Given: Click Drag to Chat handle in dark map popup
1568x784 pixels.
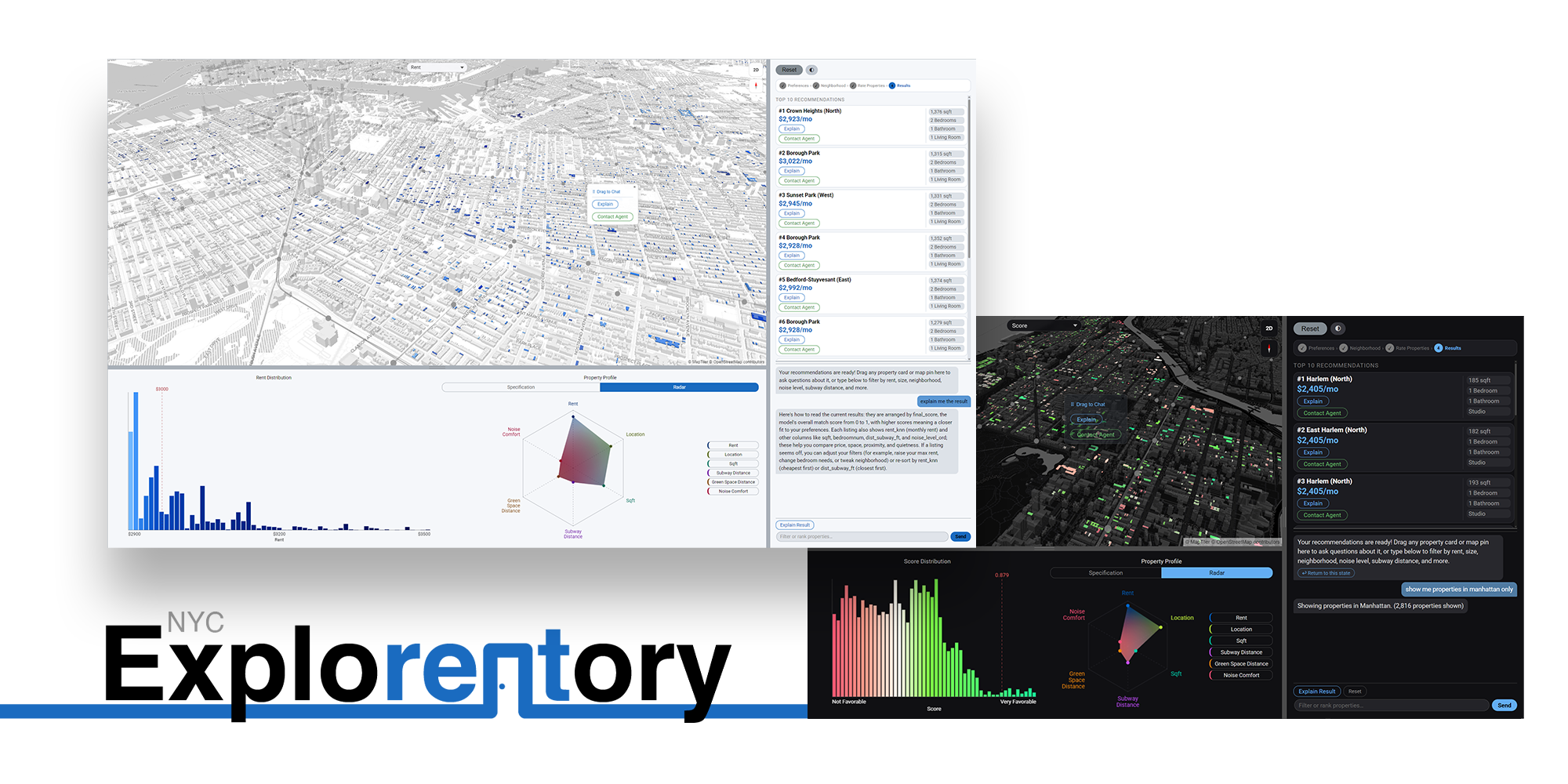Looking at the screenshot, I should click(1088, 405).
